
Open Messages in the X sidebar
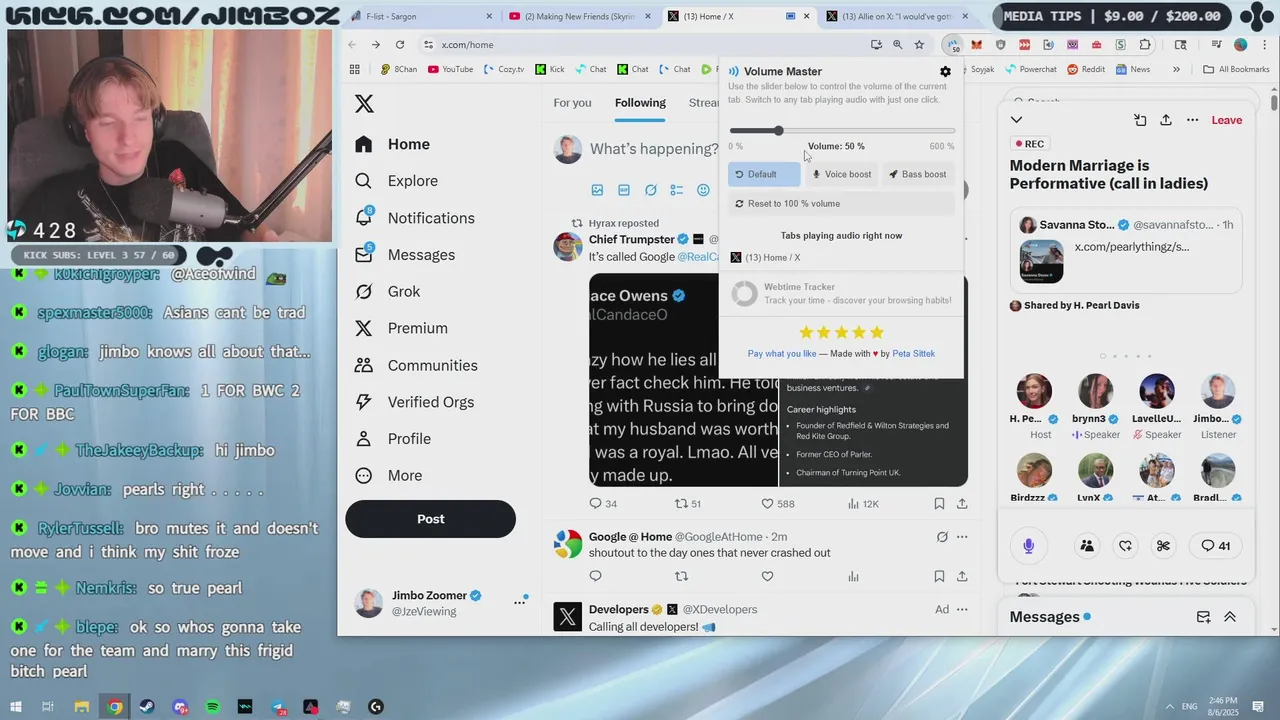click(x=405, y=255)
